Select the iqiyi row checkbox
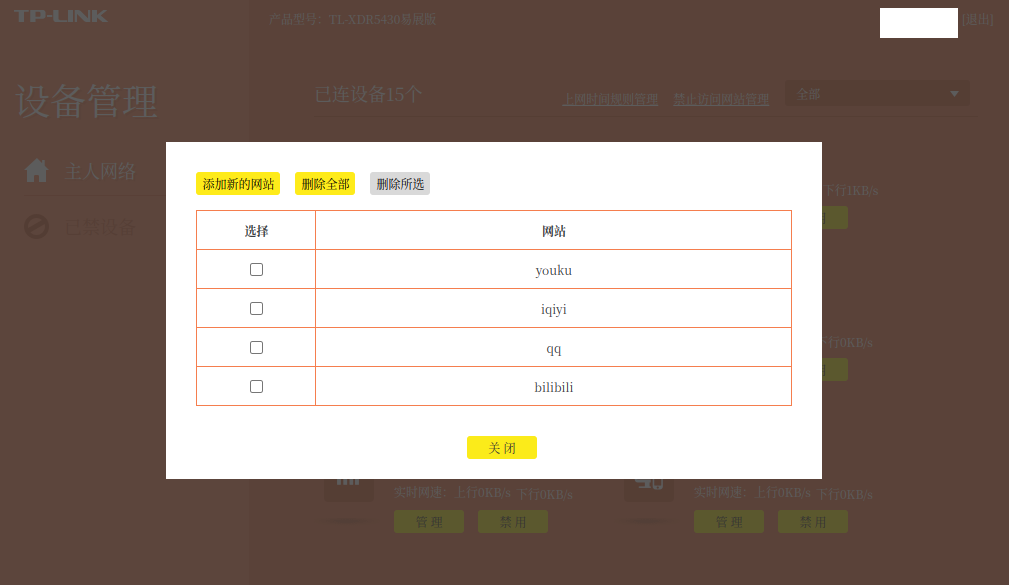 [256, 309]
